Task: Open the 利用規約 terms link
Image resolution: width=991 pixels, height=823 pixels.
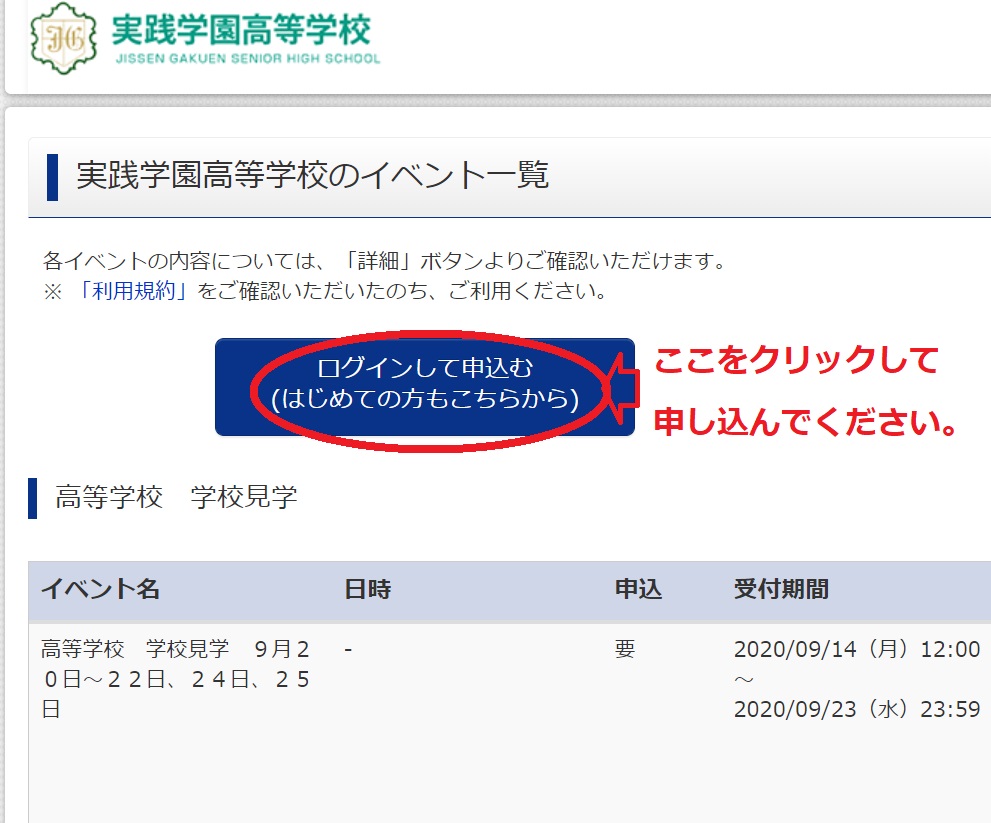Action: [x=132, y=292]
